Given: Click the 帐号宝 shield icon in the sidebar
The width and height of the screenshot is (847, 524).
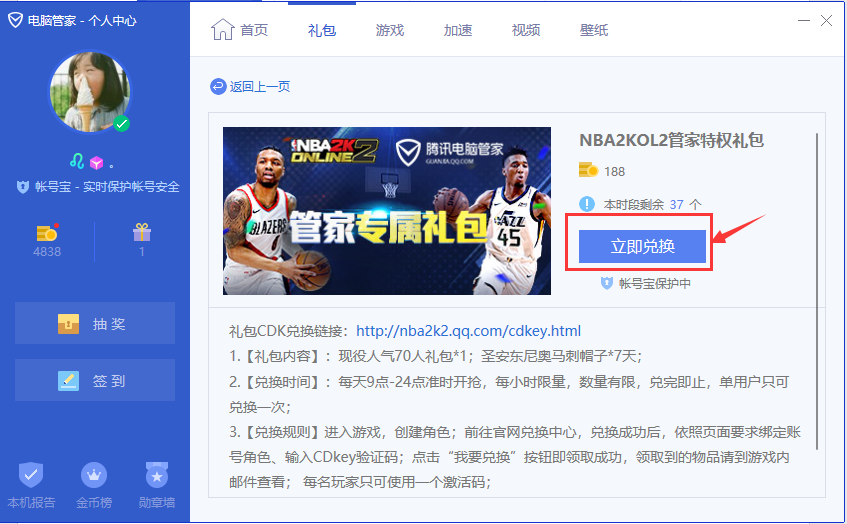Looking at the screenshot, I should pyautogui.click(x=22, y=187).
